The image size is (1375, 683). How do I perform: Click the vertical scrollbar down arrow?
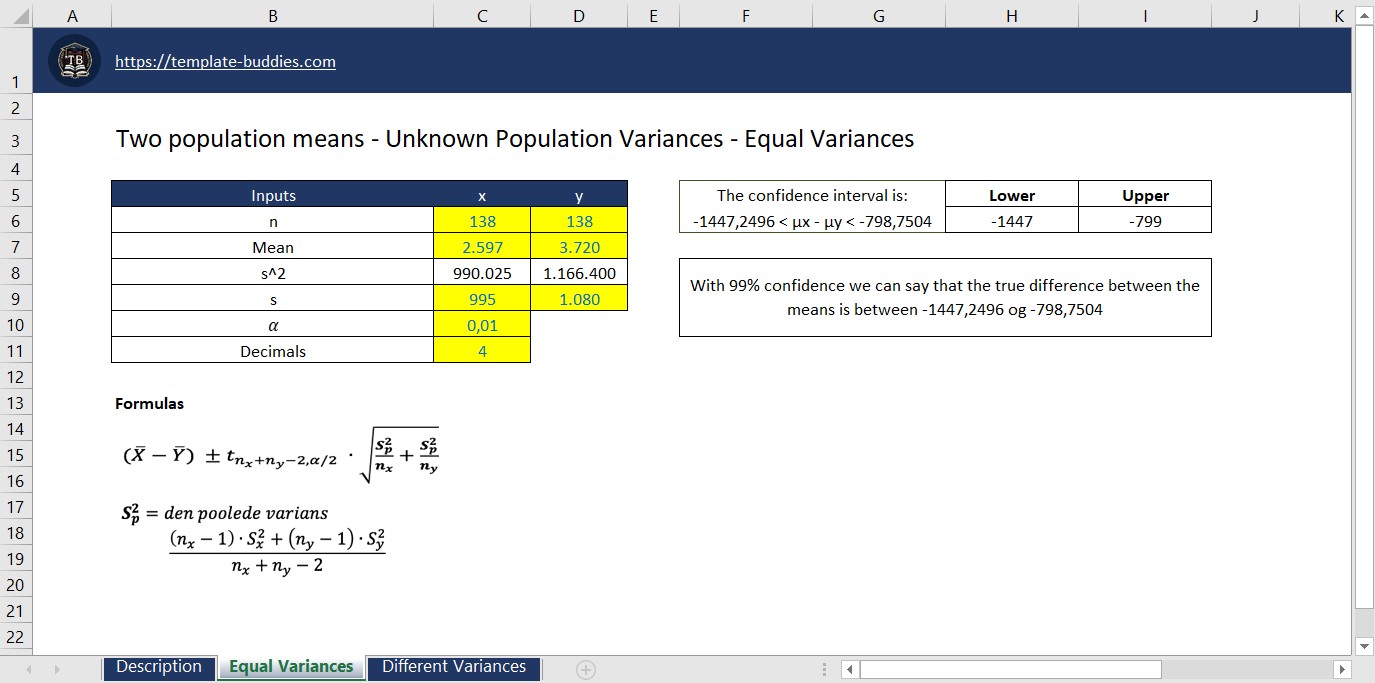(1362, 647)
